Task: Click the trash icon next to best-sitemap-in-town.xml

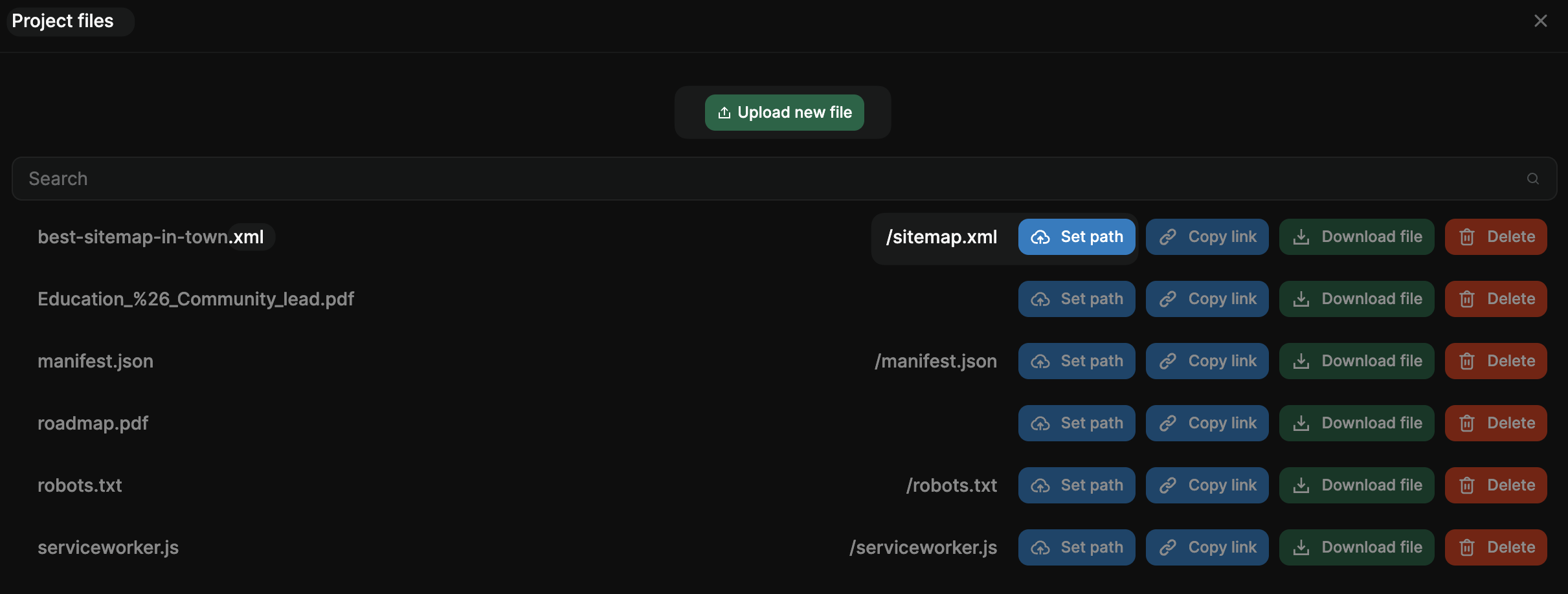Action: tap(1466, 236)
